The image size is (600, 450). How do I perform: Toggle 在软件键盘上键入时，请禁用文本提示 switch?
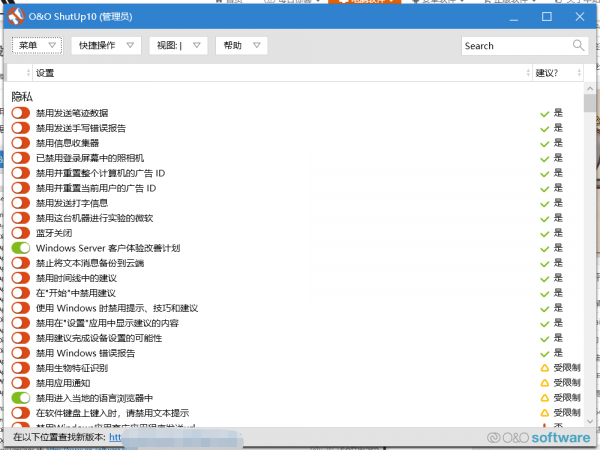21,413
